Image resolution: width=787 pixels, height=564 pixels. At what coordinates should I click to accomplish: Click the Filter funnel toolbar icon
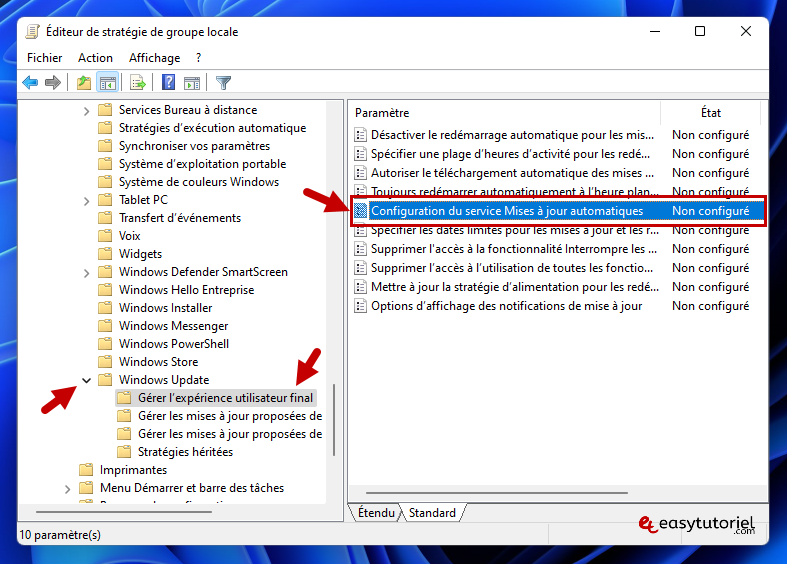tap(223, 82)
